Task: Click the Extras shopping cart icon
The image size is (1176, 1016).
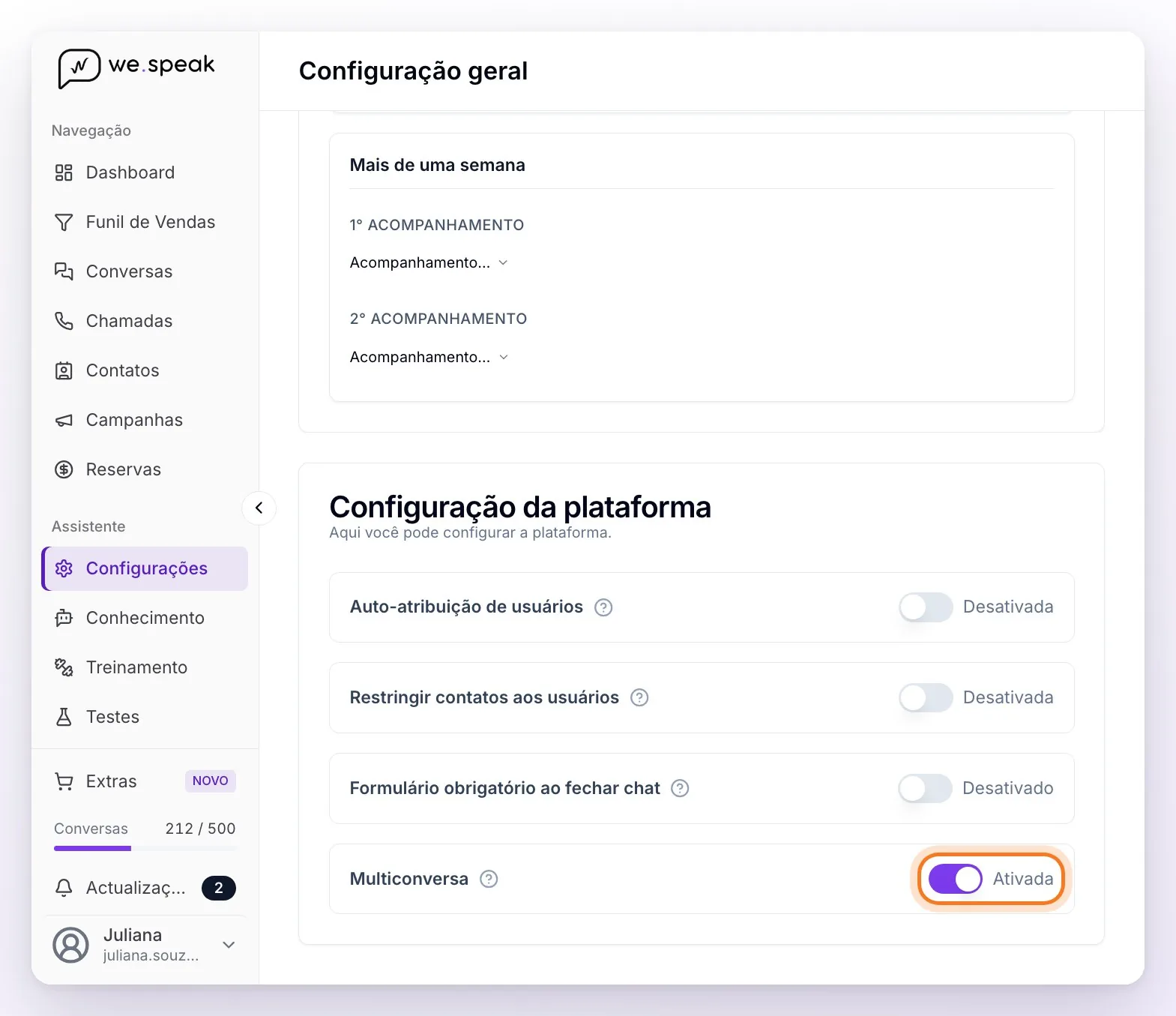Action: tap(64, 781)
